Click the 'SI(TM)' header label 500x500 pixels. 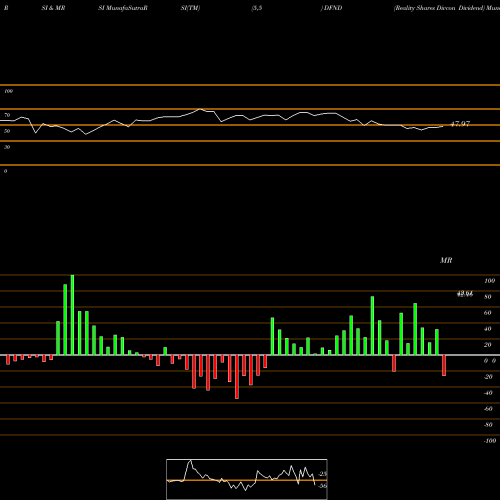point(190,8)
